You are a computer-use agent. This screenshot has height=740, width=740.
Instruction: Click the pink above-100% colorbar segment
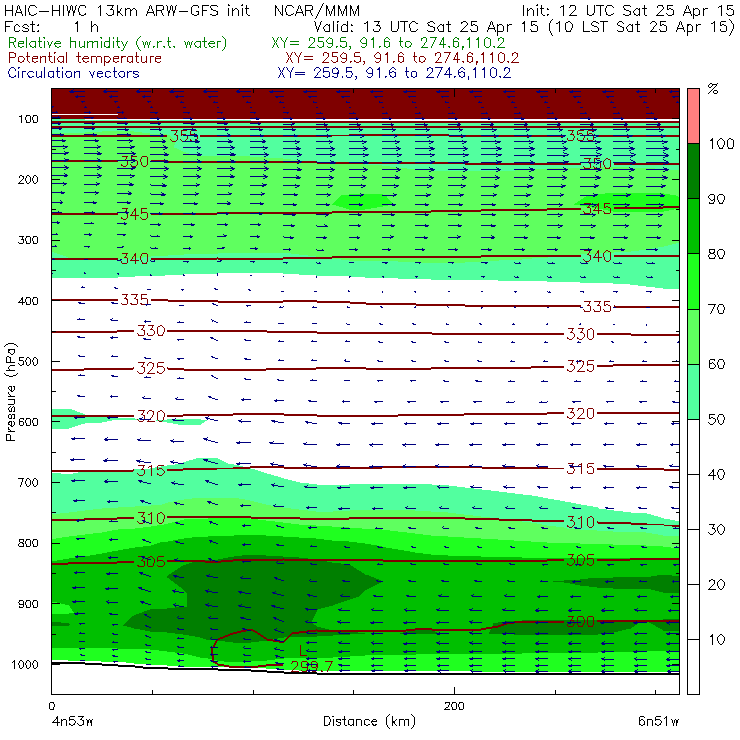point(693,116)
